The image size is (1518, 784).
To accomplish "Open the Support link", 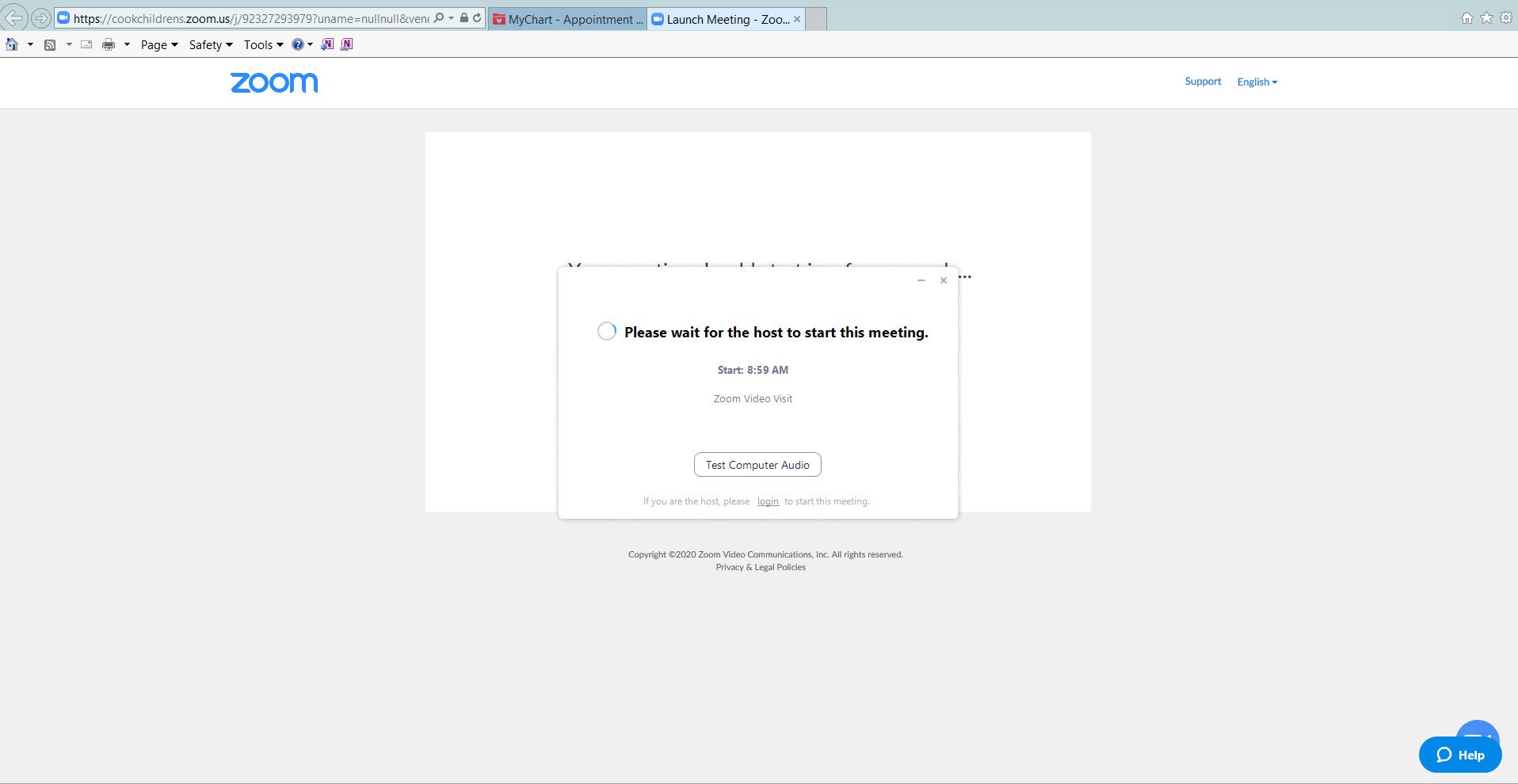I will click(1203, 82).
